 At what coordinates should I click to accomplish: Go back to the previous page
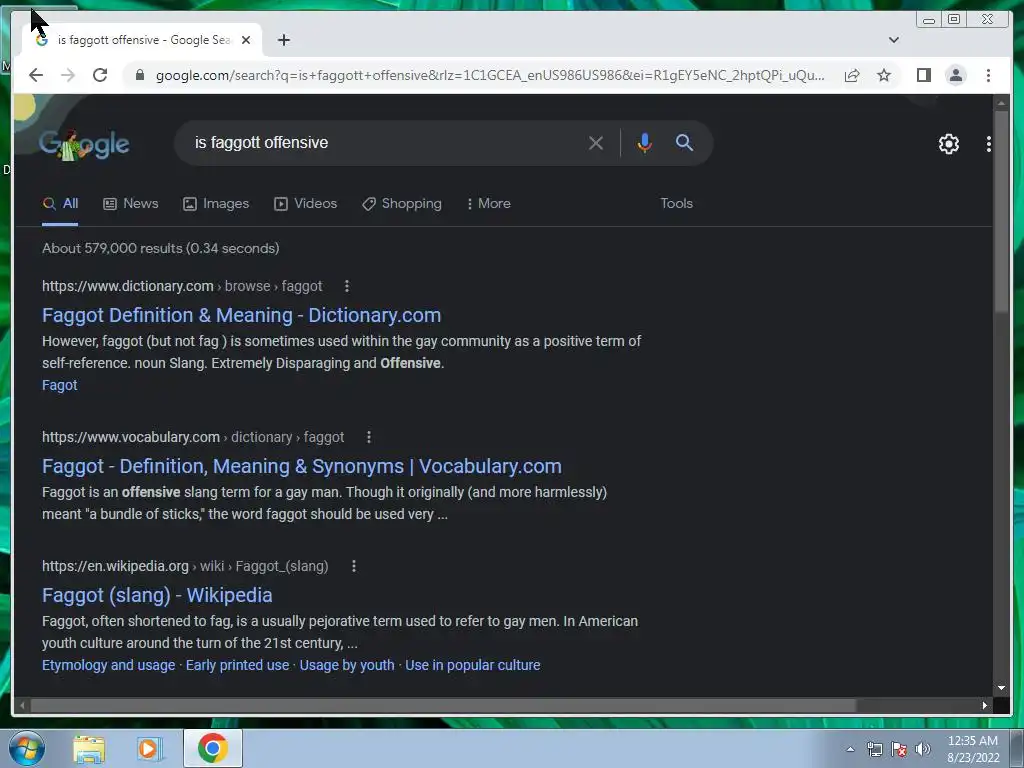click(x=36, y=75)
